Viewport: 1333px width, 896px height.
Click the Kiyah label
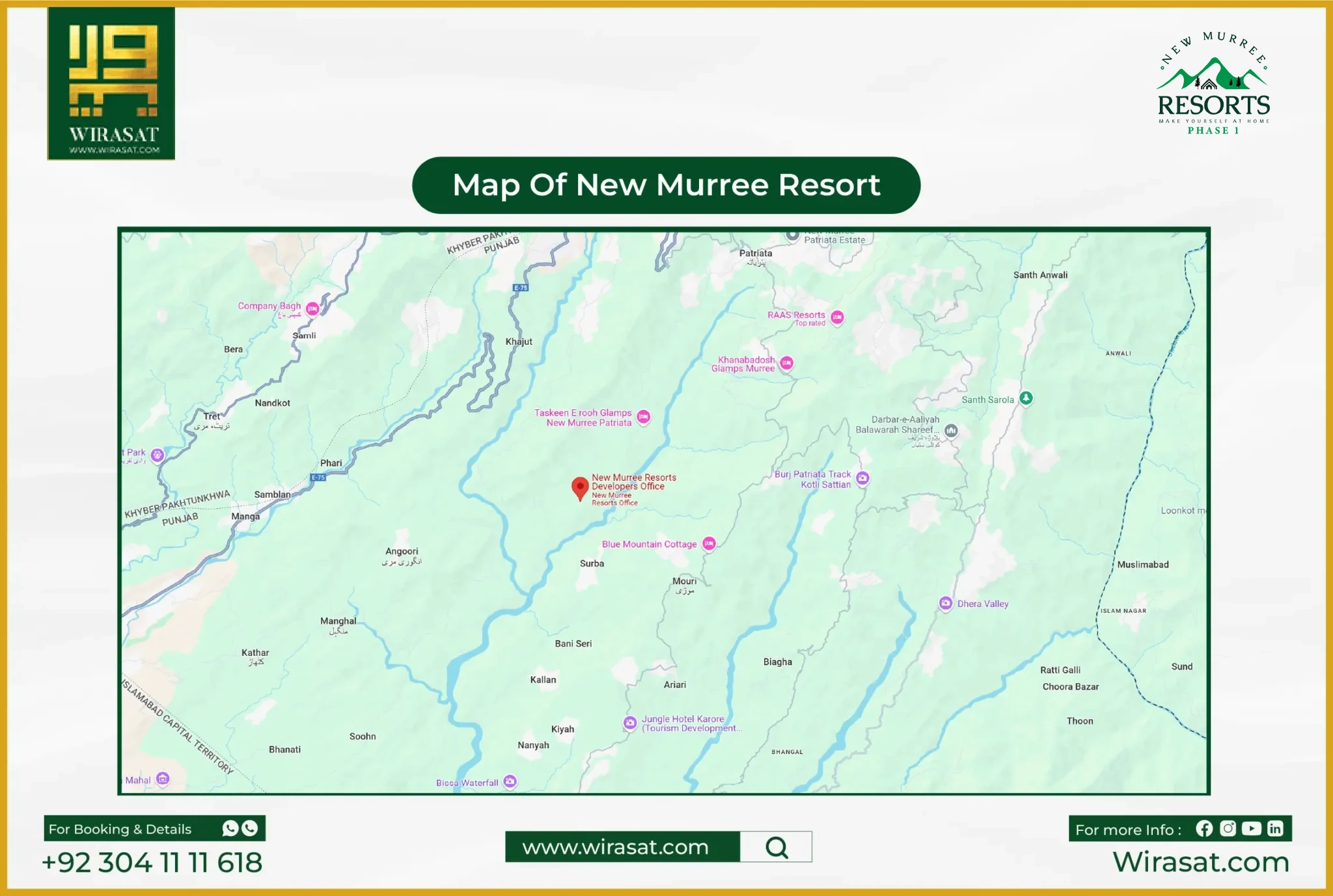[563, 729]
